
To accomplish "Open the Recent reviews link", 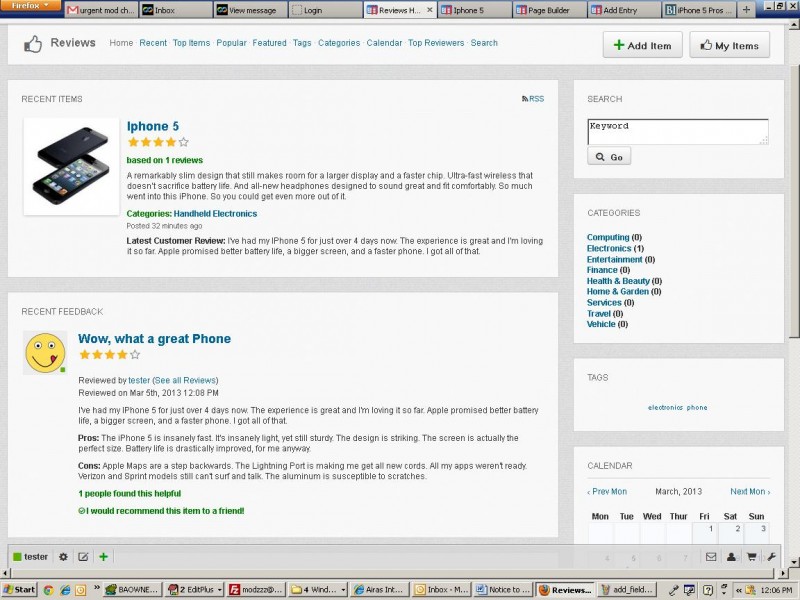I will (x=153, y=43).
